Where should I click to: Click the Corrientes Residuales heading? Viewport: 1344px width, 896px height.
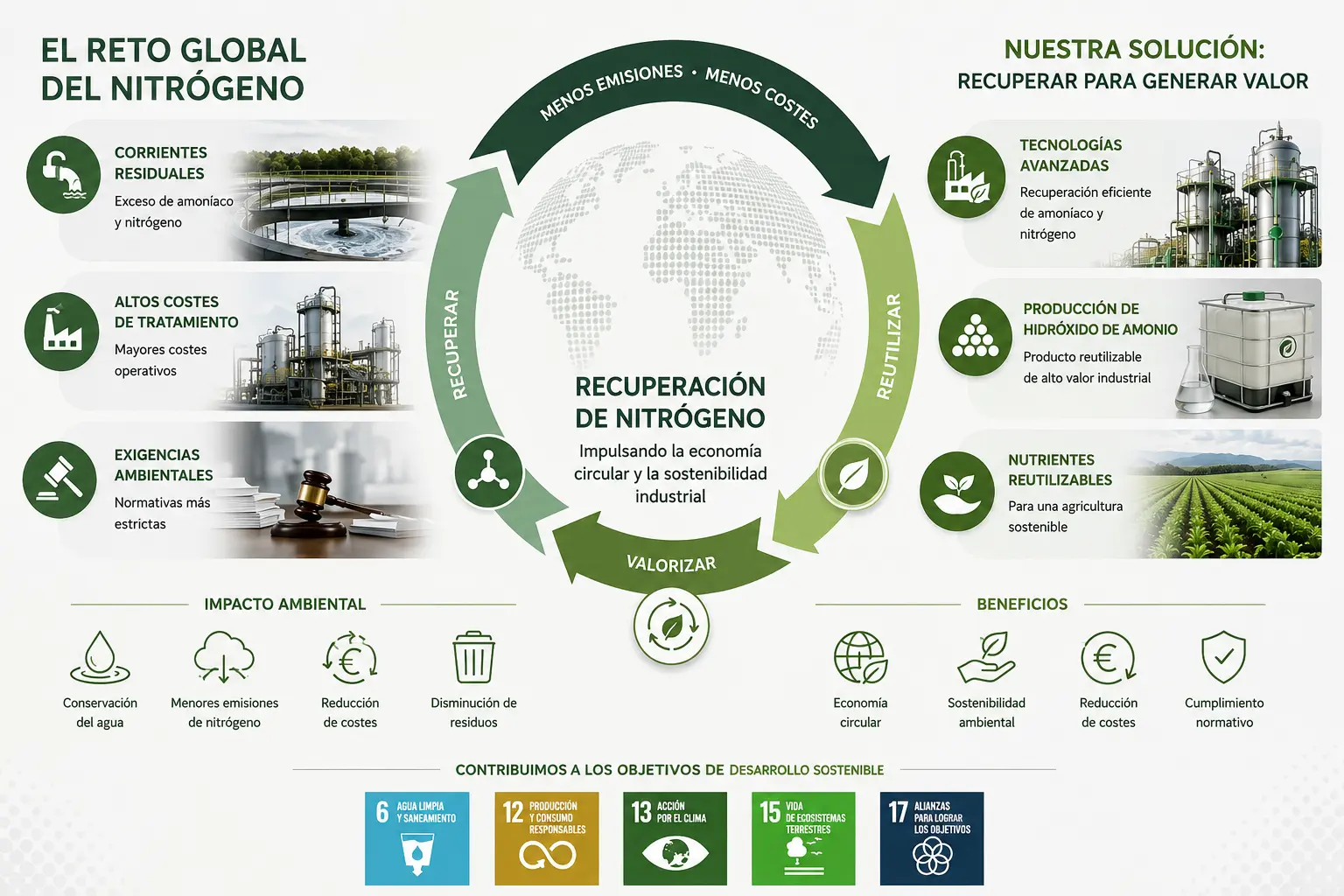(x=161, y=163)
